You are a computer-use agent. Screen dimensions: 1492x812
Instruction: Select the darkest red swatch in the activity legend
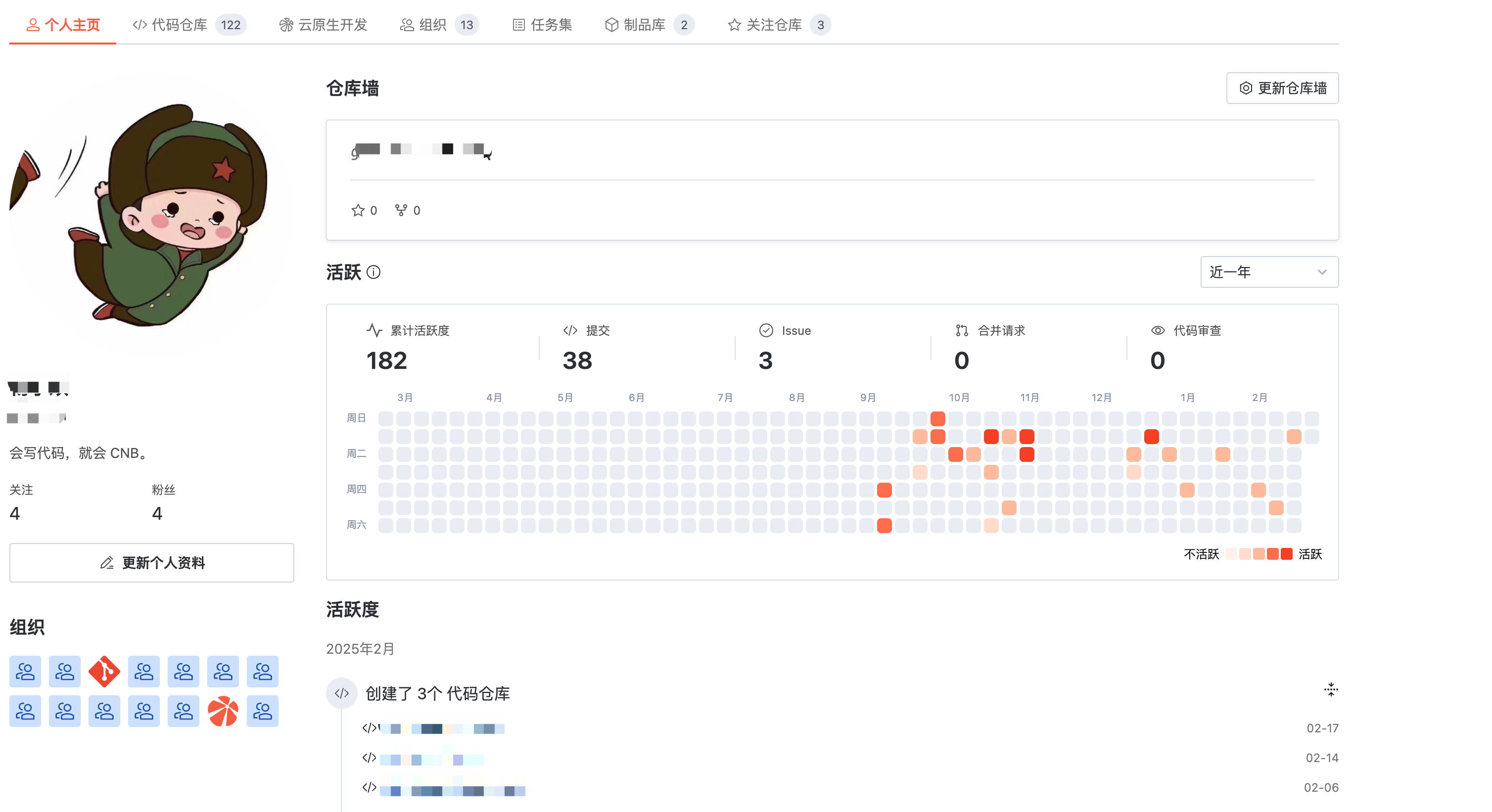1286,554
